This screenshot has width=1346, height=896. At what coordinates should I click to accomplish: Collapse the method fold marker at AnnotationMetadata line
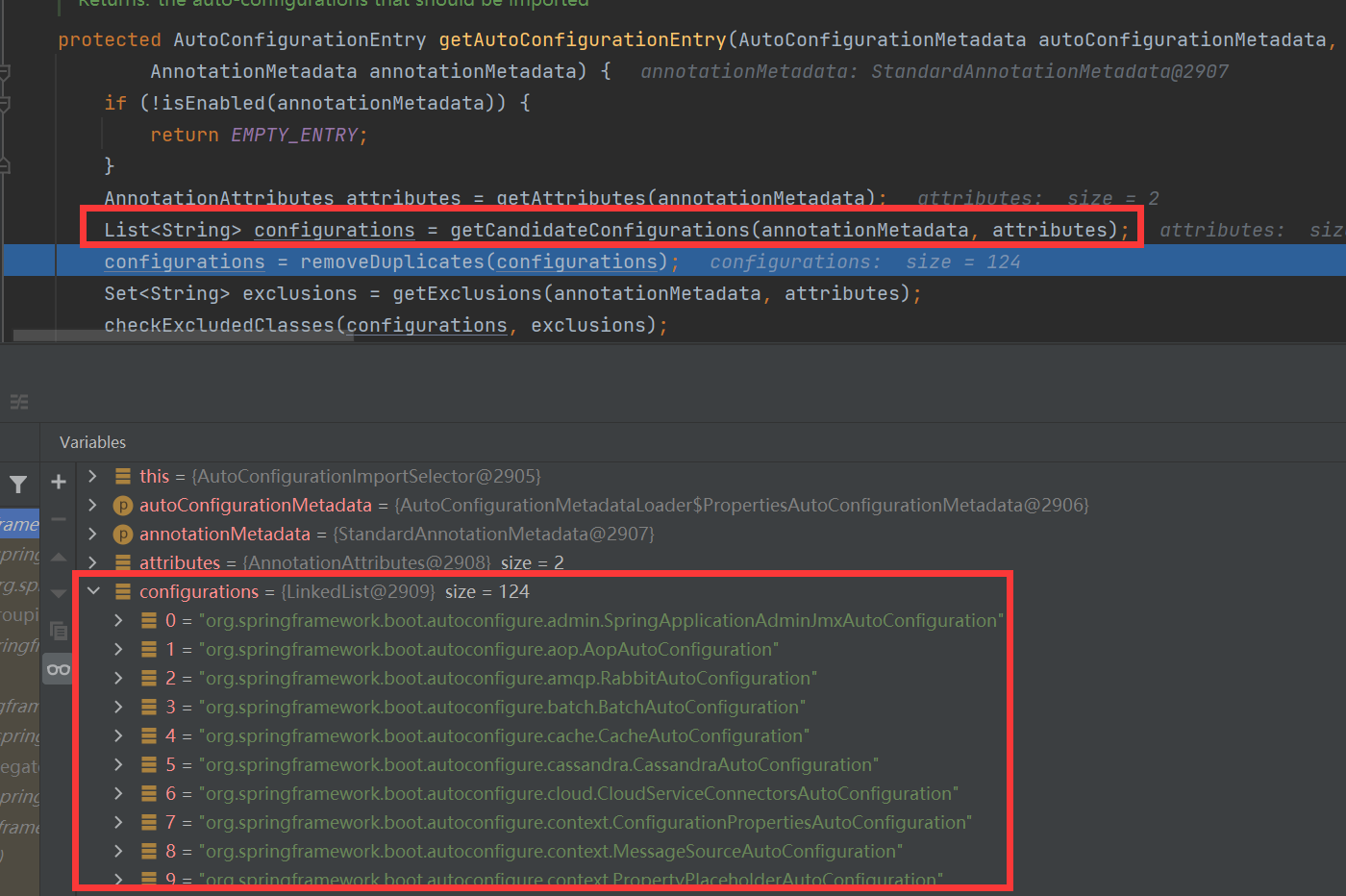pos(5,72)
